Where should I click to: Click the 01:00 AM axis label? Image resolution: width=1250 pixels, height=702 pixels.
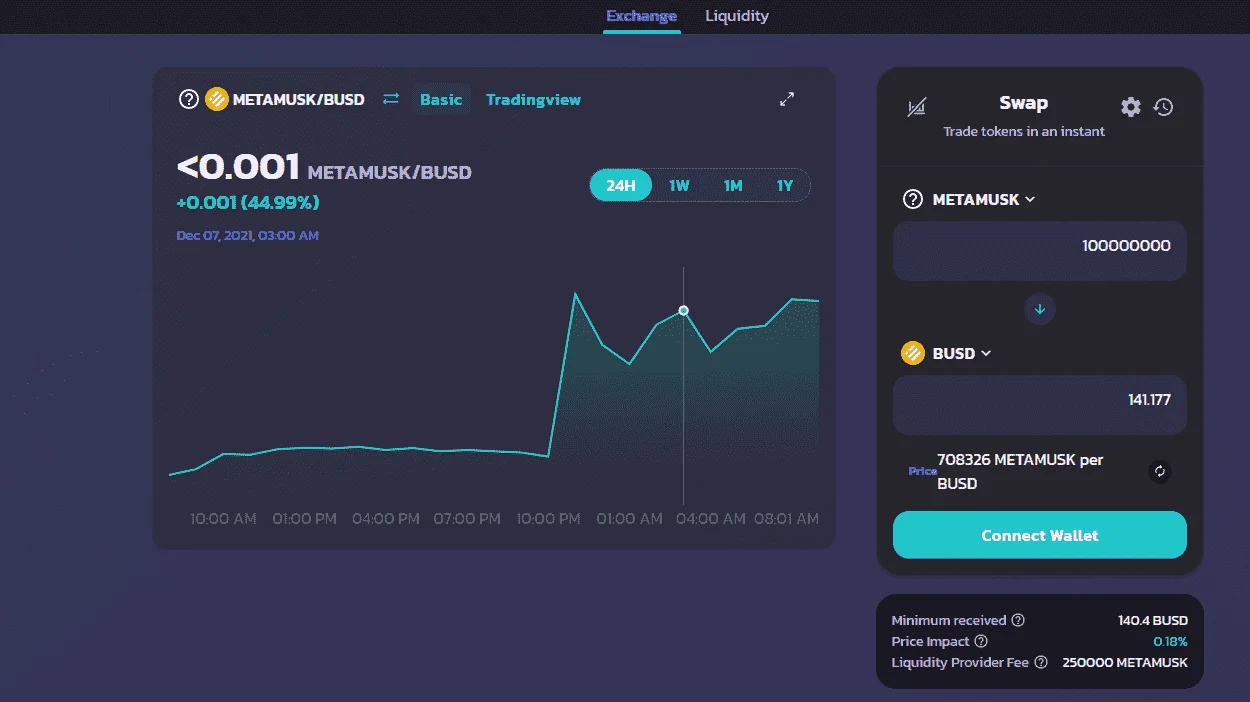(630, 518)
